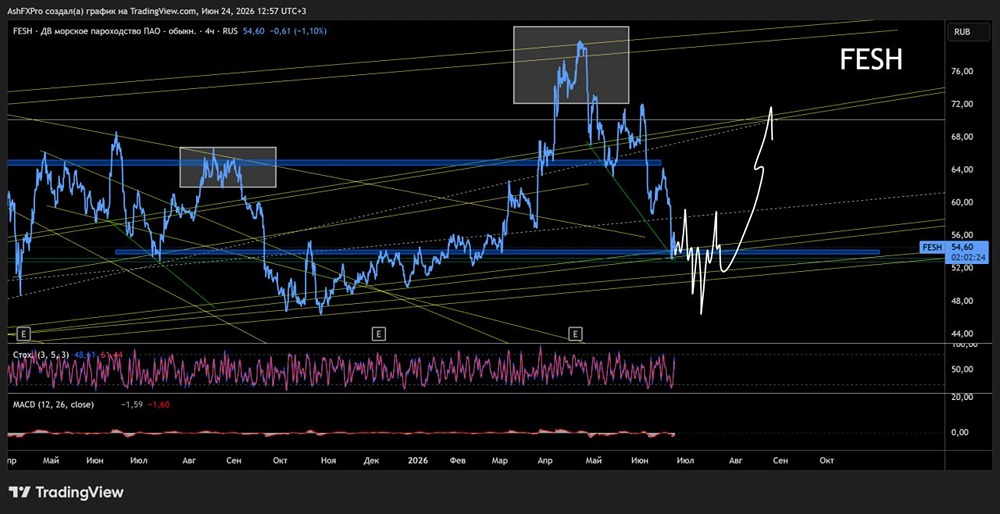1000x514 pixels.
Task: Select the gray rectangle around the April peak
Action: tap(571, 65)
